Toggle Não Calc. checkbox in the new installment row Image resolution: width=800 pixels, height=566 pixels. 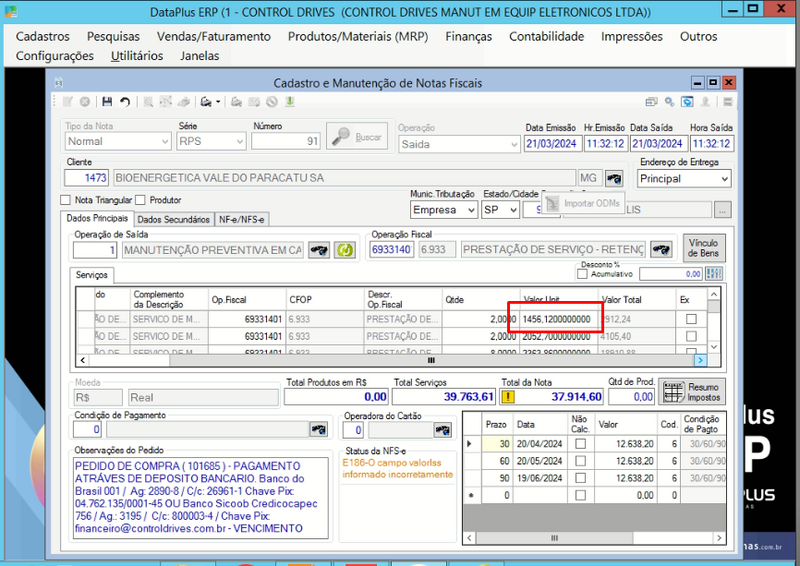tap(580, 495)
